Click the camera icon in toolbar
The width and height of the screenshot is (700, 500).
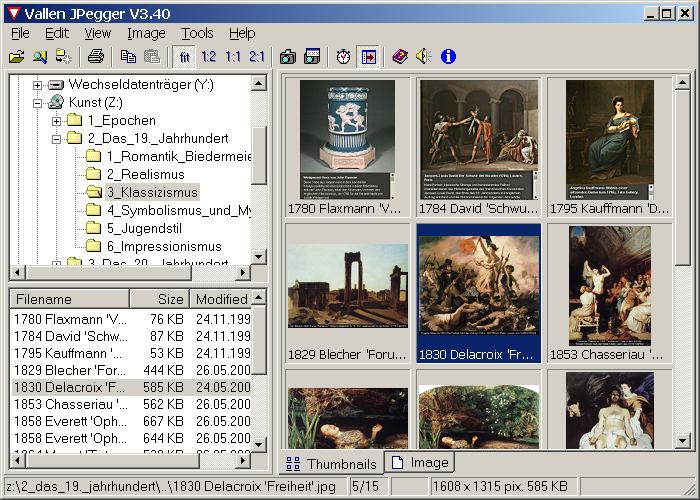pyautogui.click(x=288, y=57)
